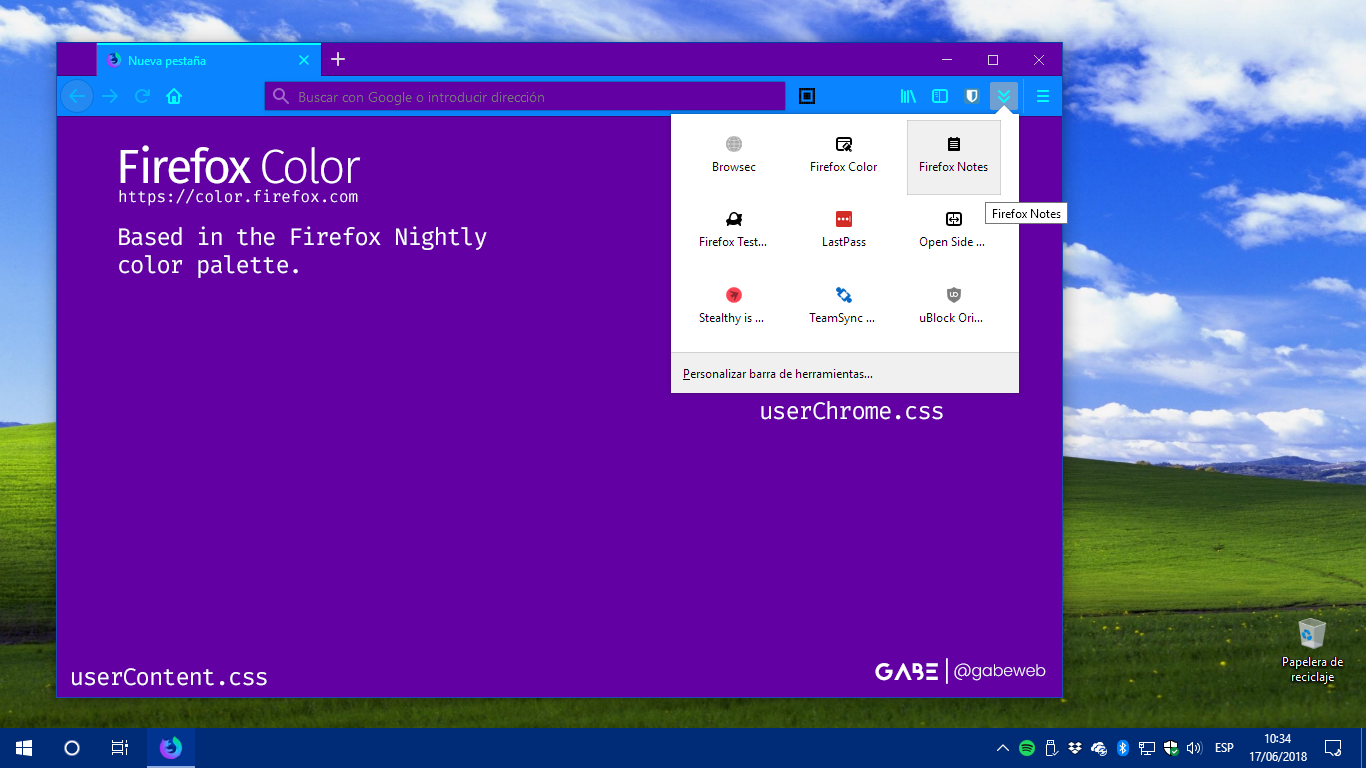
Task: Open uBlock Origin extension
Action: click(x=953, y=306)
